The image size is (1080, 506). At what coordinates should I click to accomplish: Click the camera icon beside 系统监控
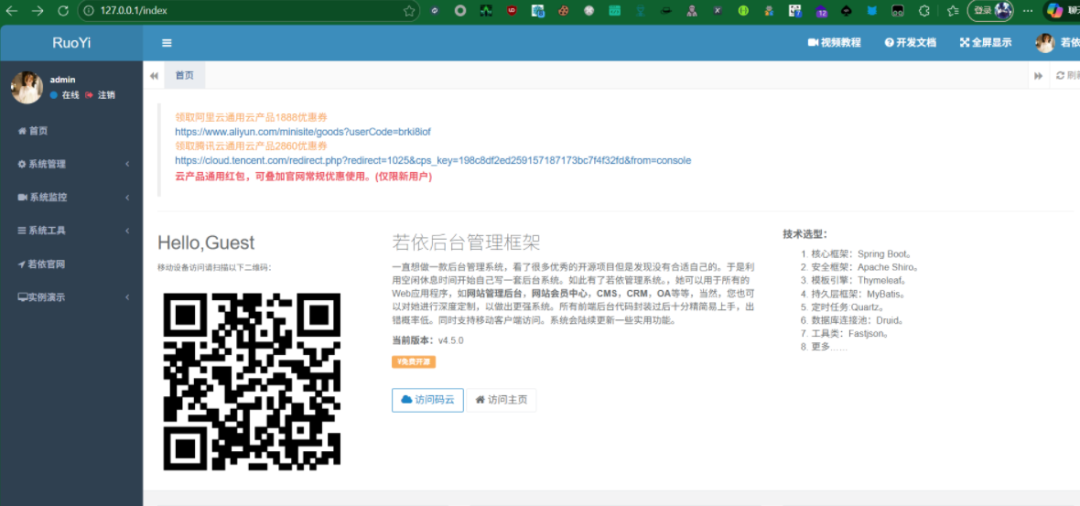22,198
